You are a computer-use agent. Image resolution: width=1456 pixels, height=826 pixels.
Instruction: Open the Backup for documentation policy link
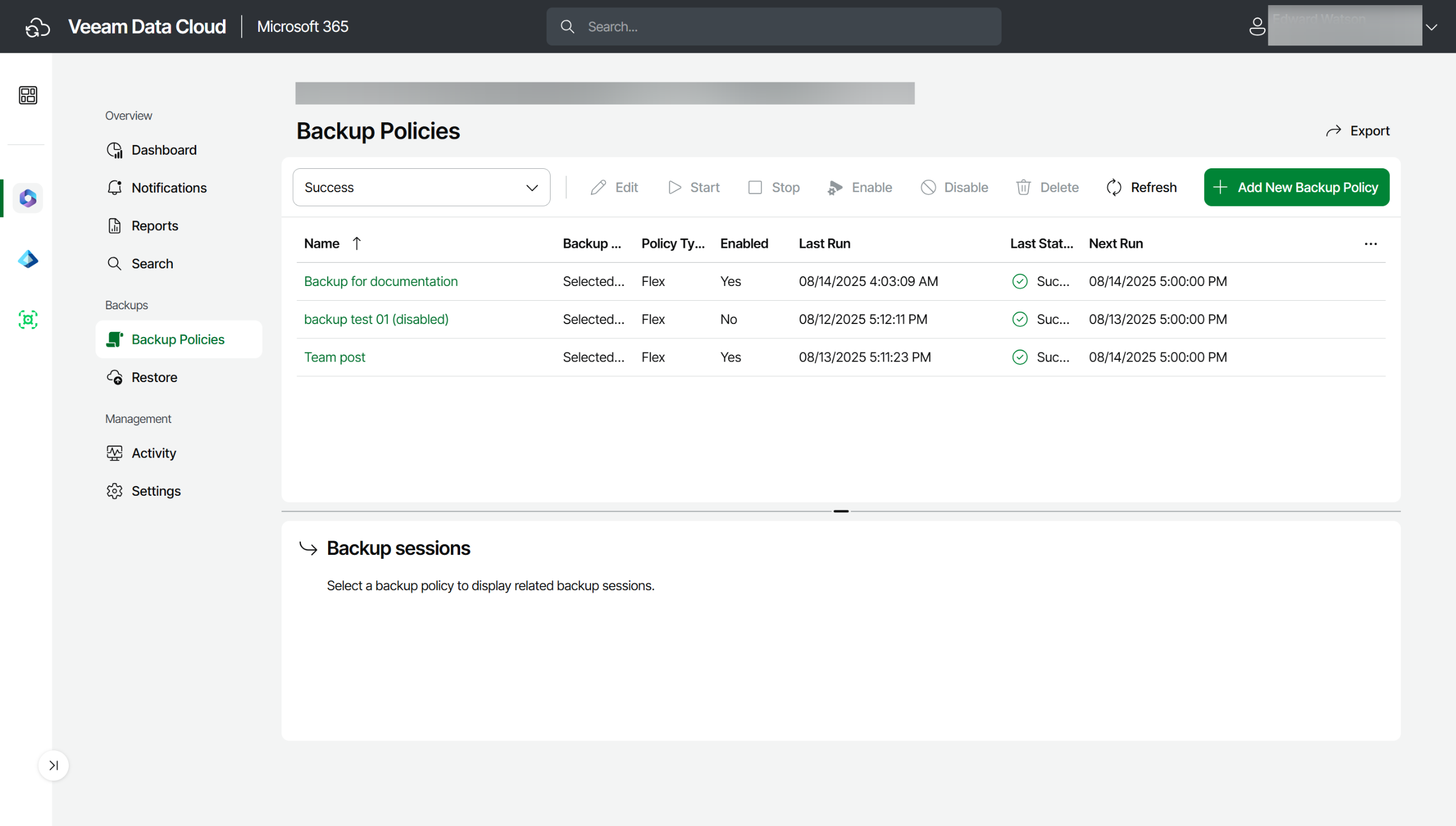(x=380, y=281)
